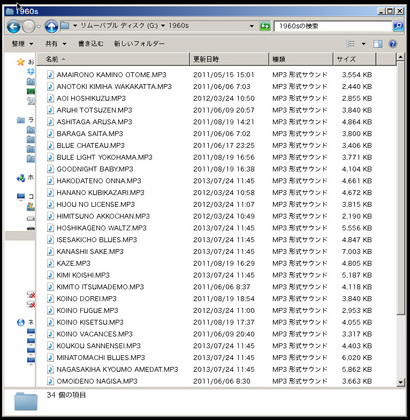The height and width of the screenshot is (420, 410).
Task: Click the Up folder arrow button
Action: 51,26
